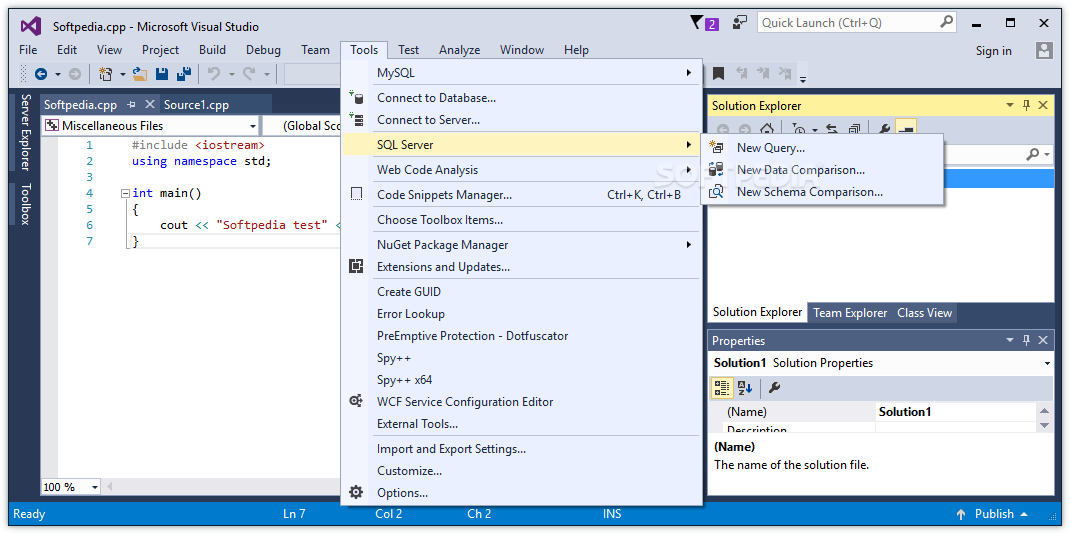Open the Solution Explorer window options dropdown
Screen dimensions: 1070x534
pos(1010,105)
